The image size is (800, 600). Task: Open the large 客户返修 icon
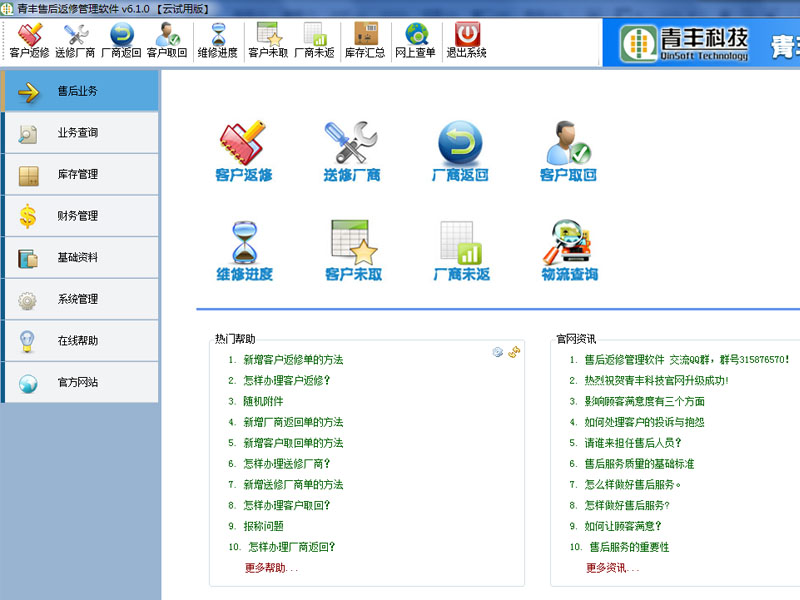point(244,152)
